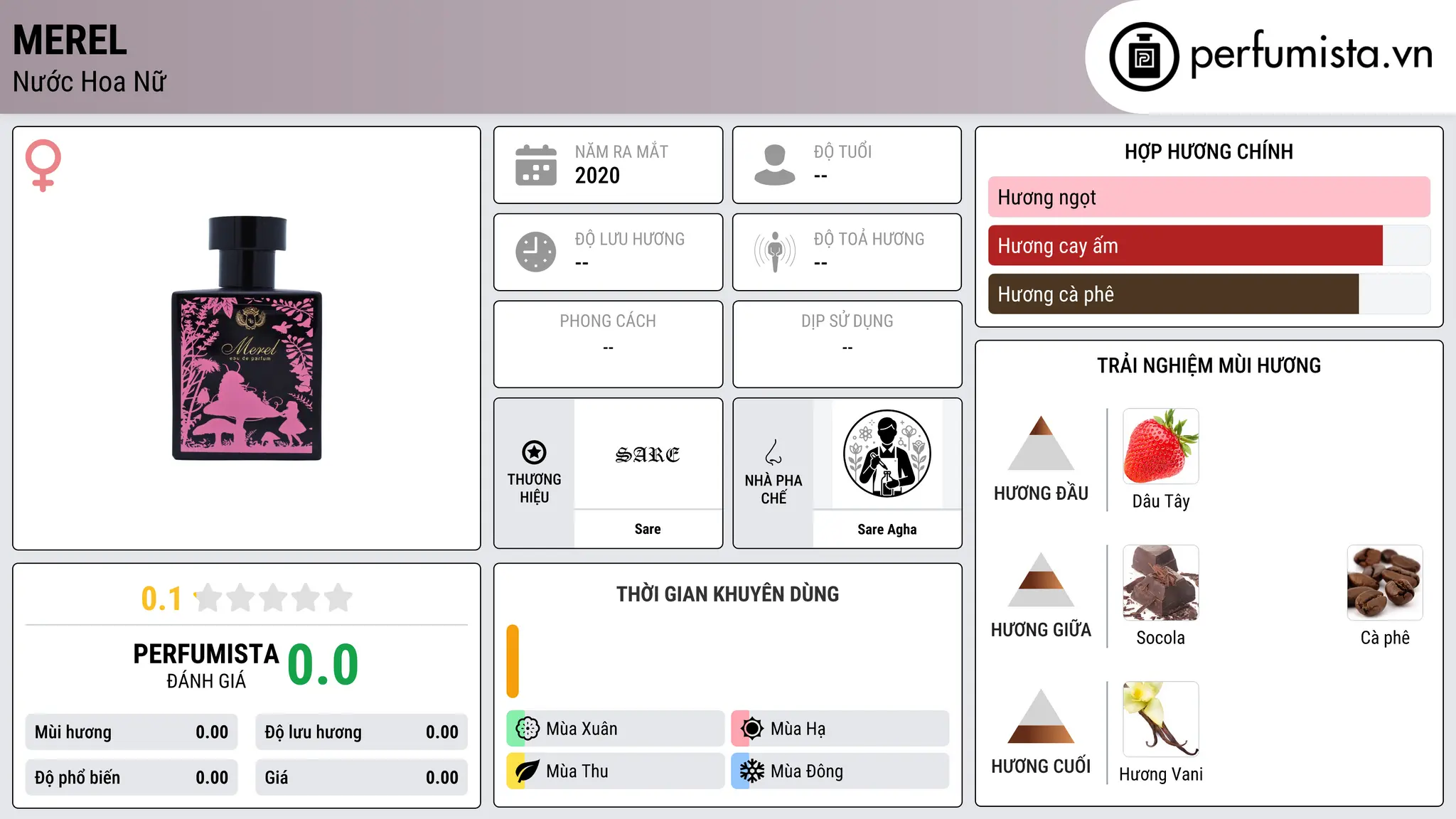The image size is (1456, 819).
Task: Click the Nước Hoa Nữ subtitle
Action: click(x=90, y=82)
